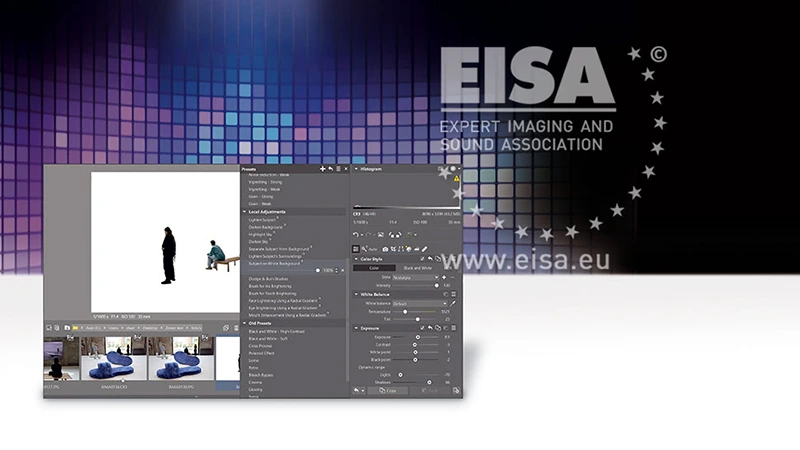
Task: Select the purple gallery thumbnail with the seated person
Action: coord(61,359)
